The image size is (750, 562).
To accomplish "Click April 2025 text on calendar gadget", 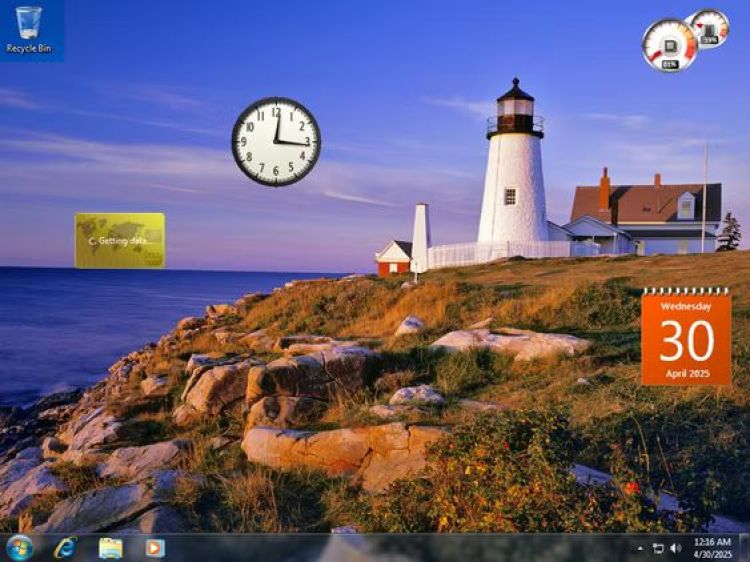I will coord(686,373).
